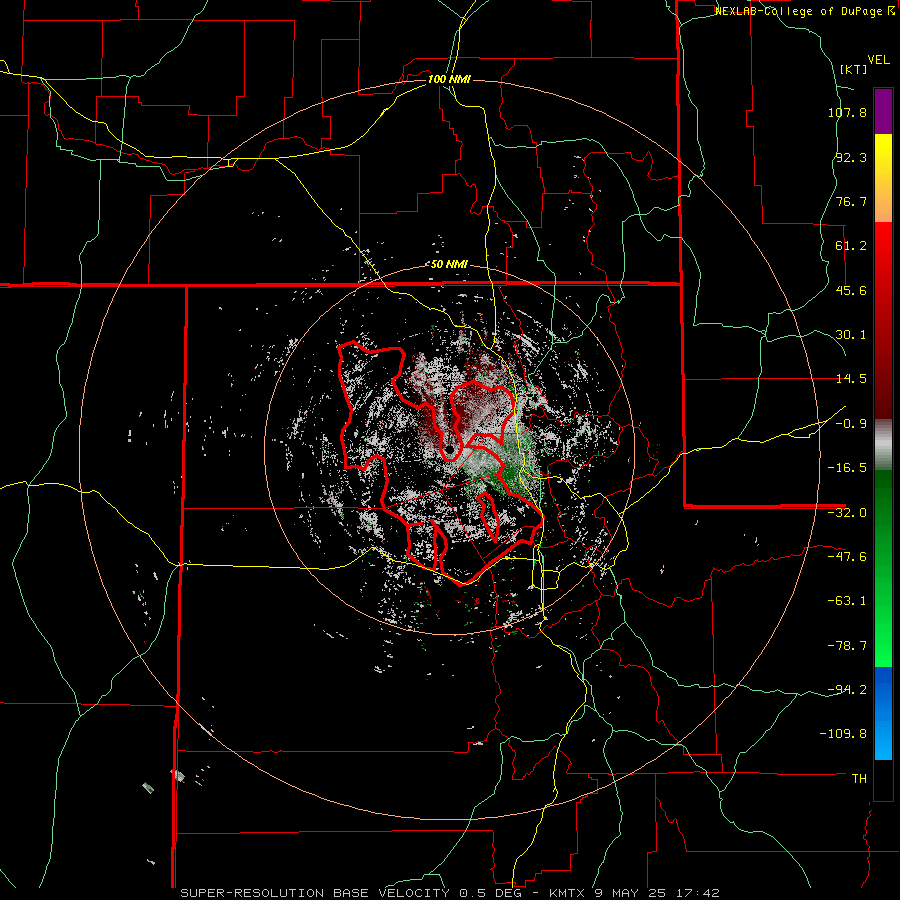This screenshot has height=900, width=900.
Task: Click the 61.2 velocity scale value
Action: (x=851, y=246)
